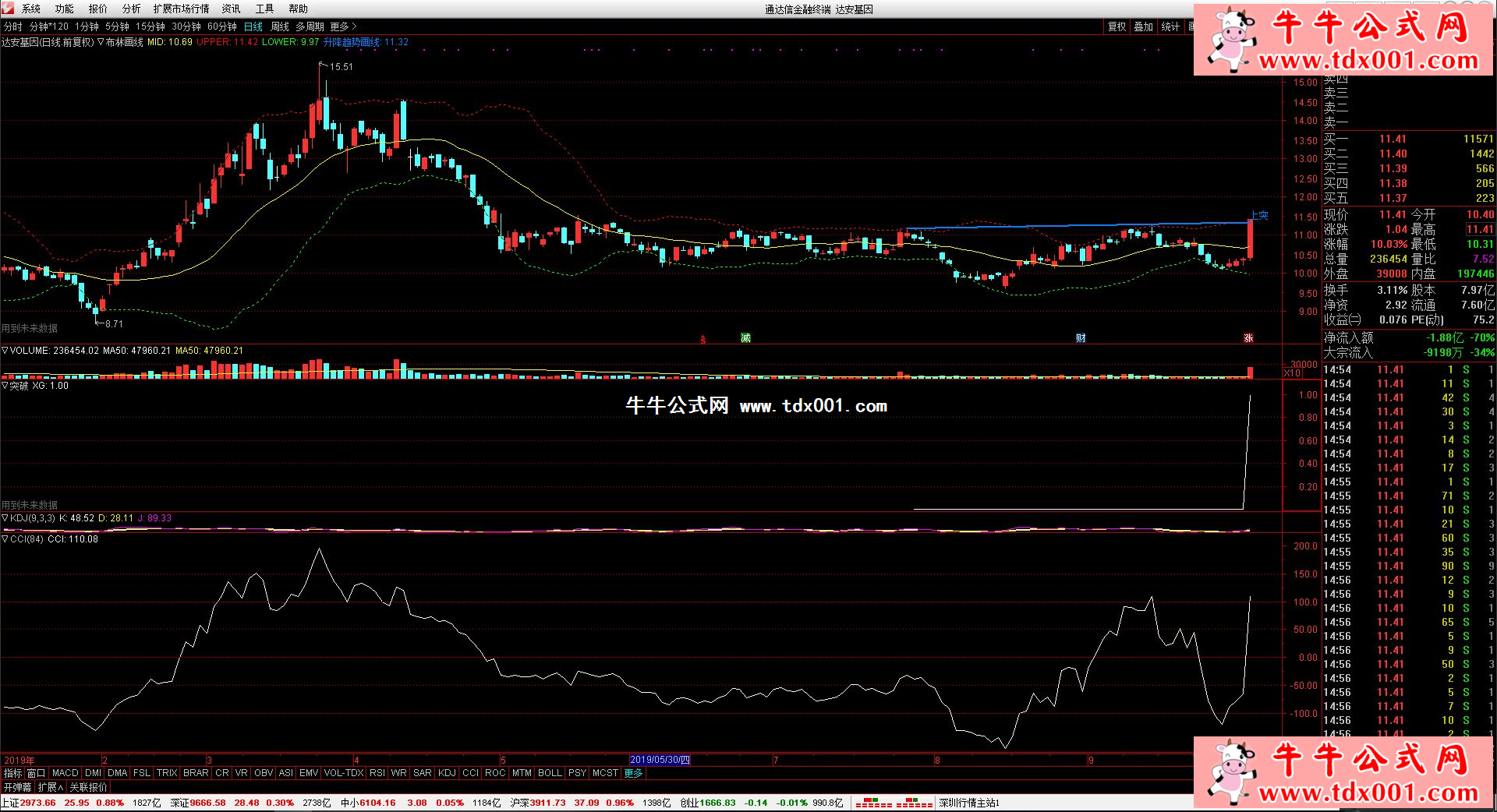Select the 日线 daily period

[253, 26]
